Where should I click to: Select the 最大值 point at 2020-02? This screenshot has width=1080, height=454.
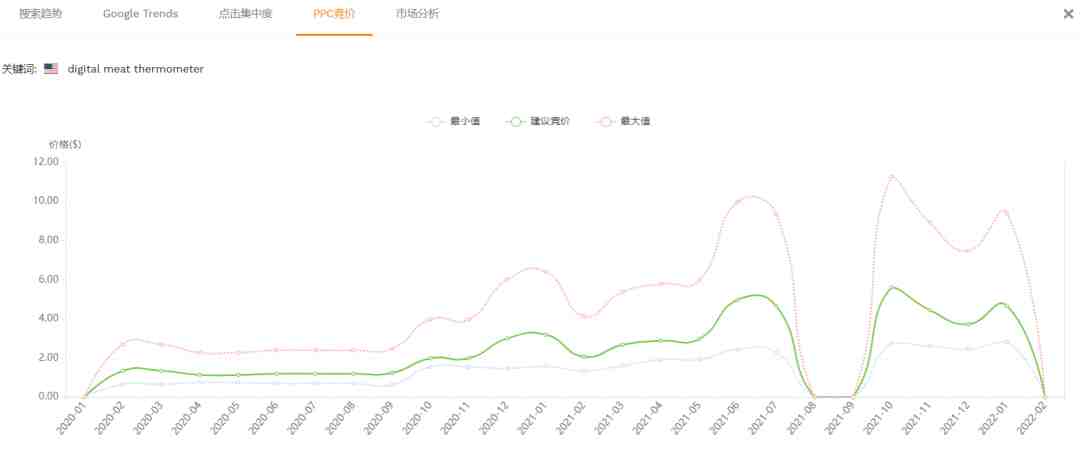(123, 344)
